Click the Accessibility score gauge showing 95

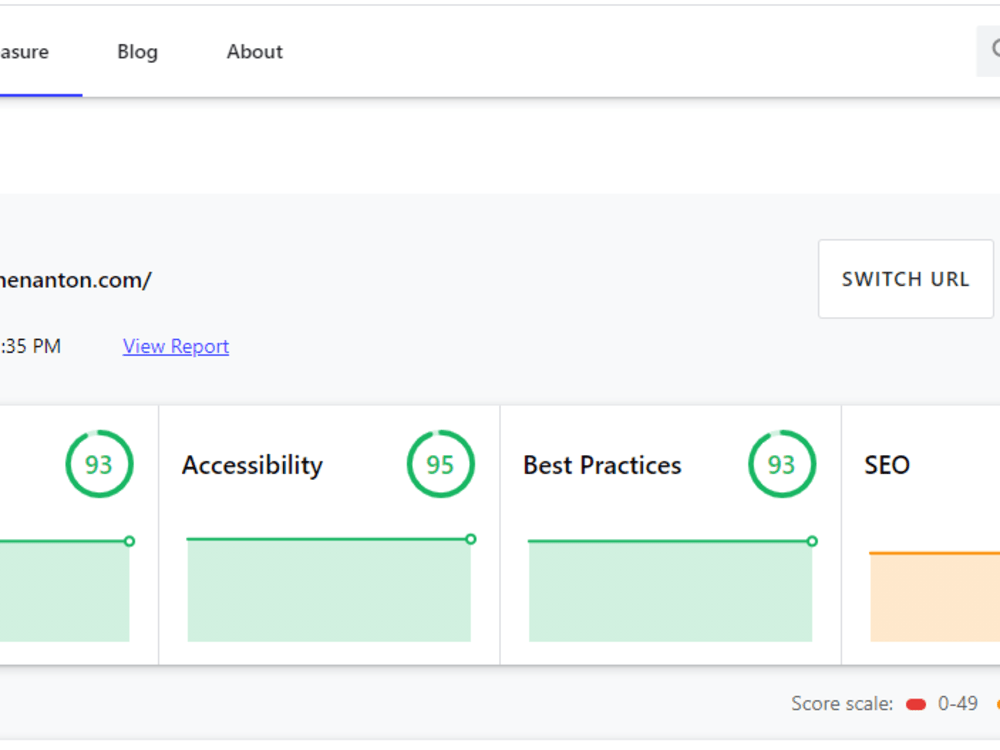pyautogui.click(x=441, y=464)
